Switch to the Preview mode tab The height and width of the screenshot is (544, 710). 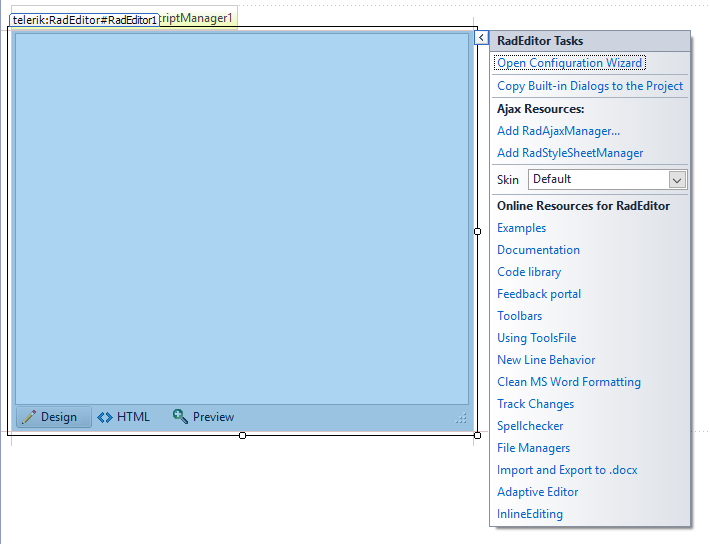(x=203, y=417)
